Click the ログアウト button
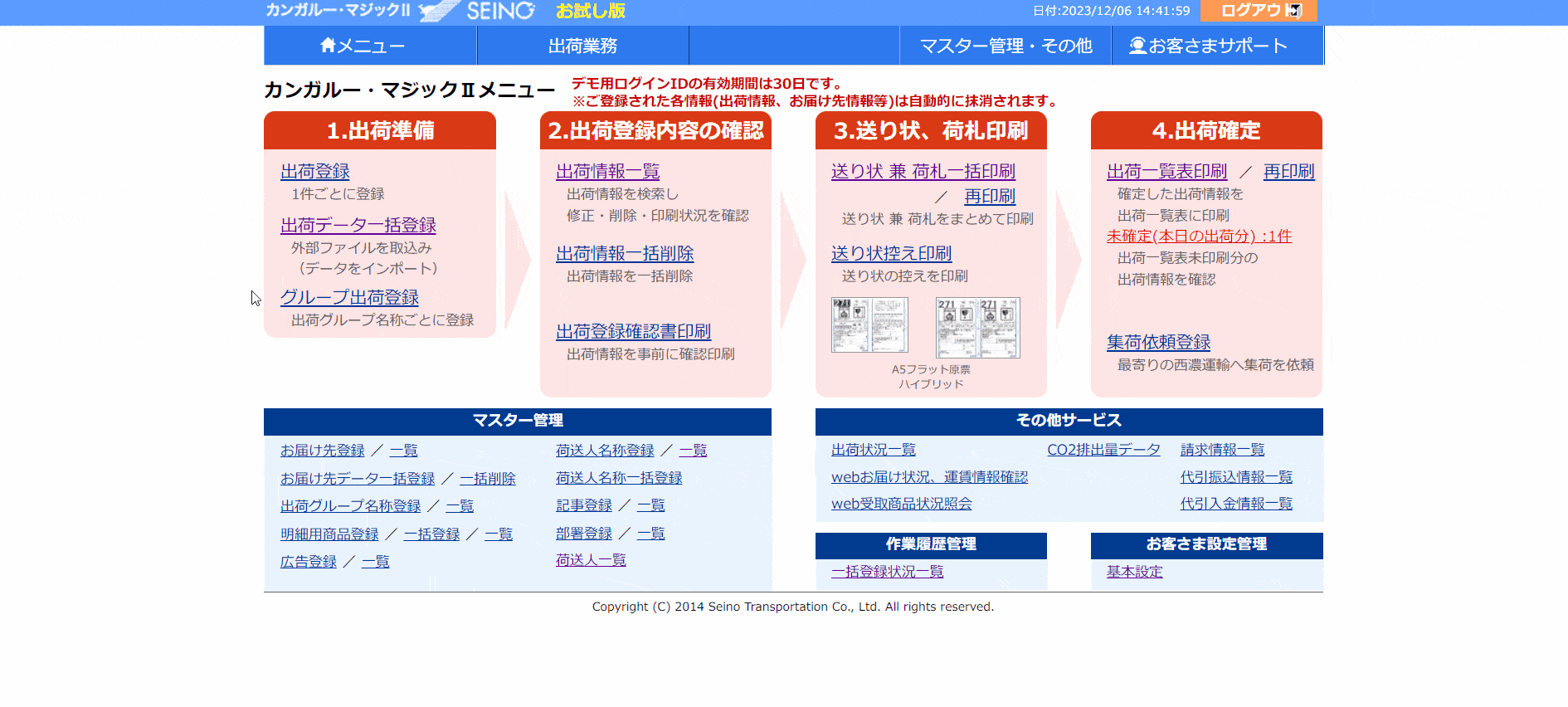 (x=1259, y=11)
